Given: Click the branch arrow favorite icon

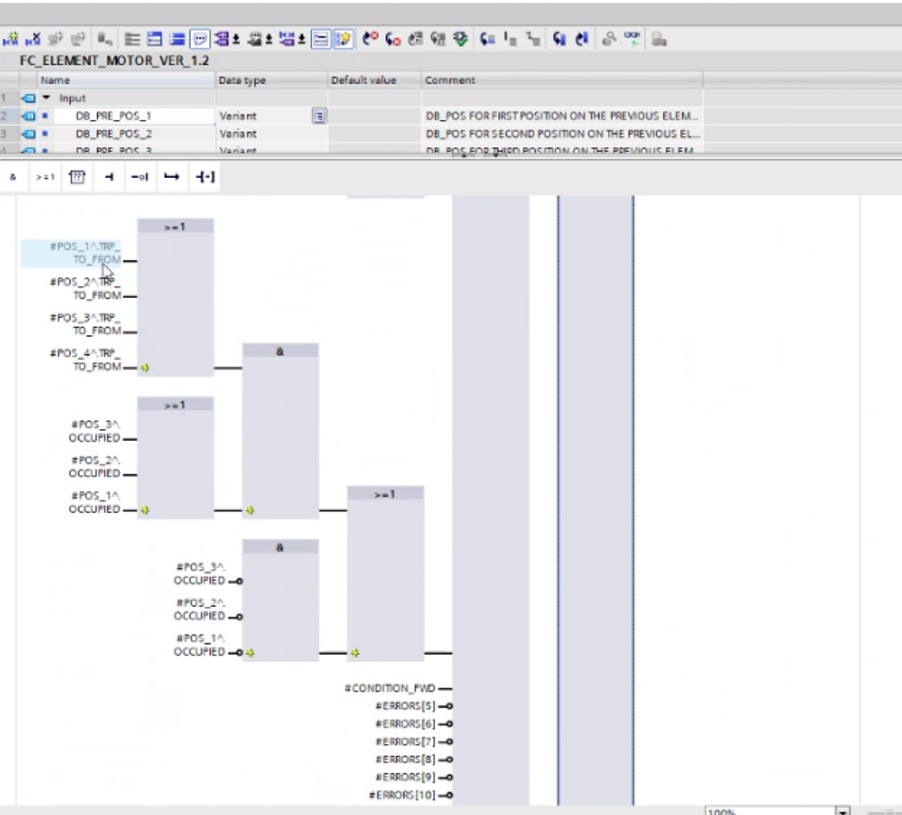Looking at the screenshot, I should [x=171, y=177].
